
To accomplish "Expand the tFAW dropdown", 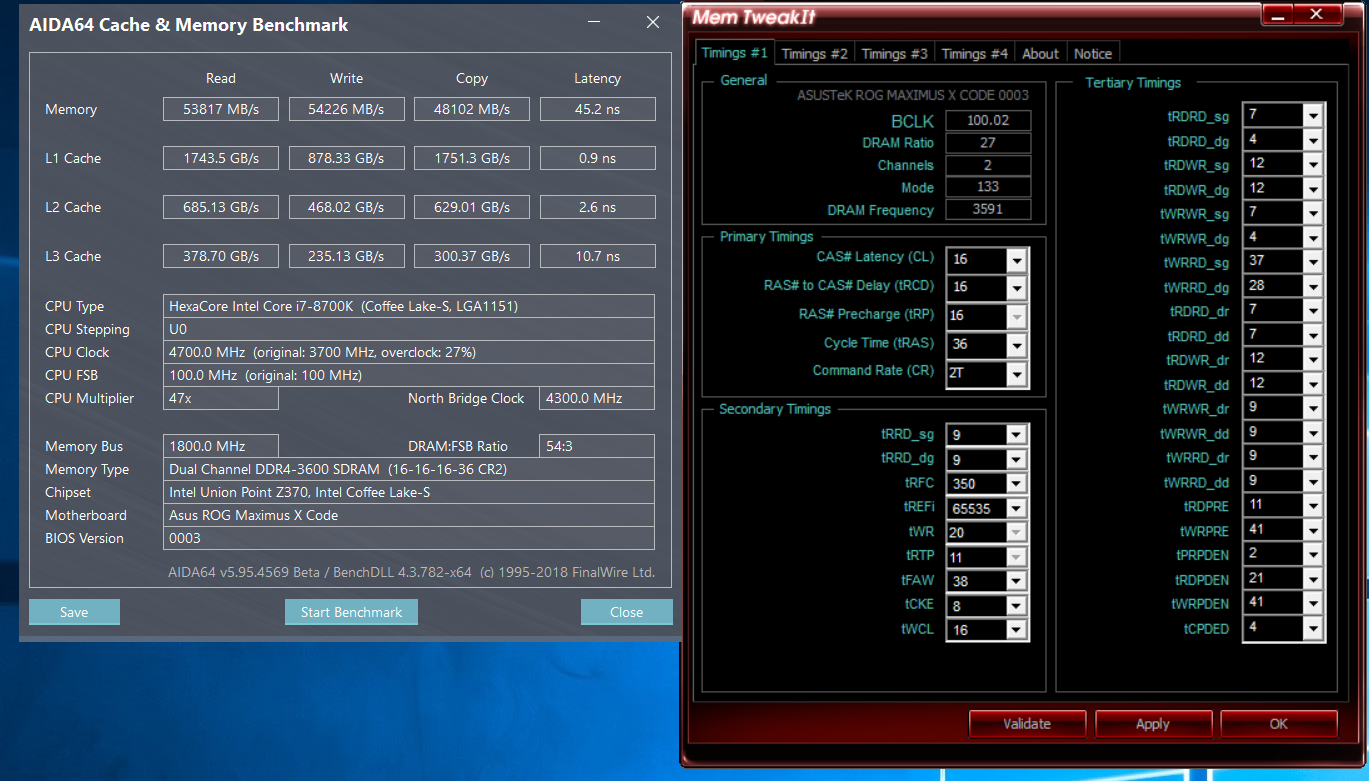I will click(x=1017, y=582).
